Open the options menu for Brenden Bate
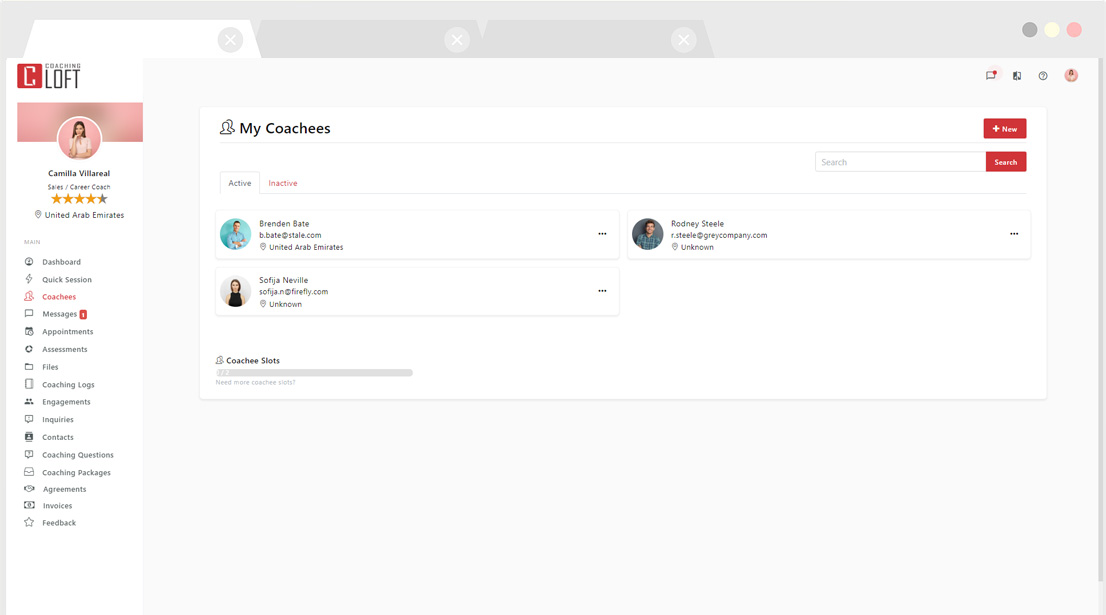This screenshot has width=1106, height=615. (602, 234)
